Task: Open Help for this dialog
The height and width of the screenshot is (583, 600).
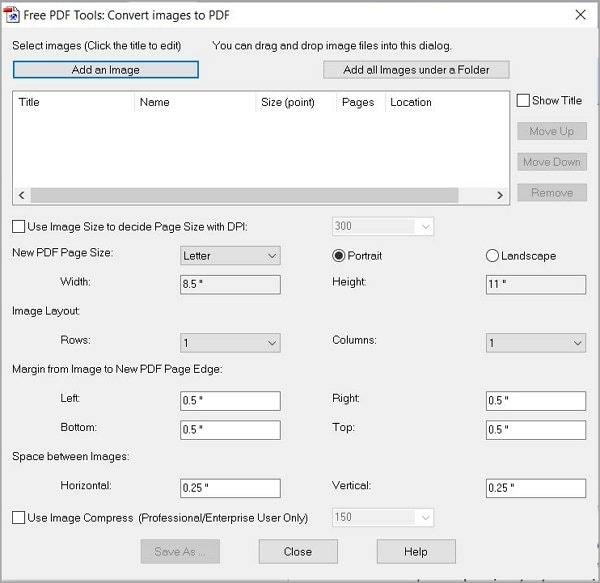Action: click(x=416, y=551)
